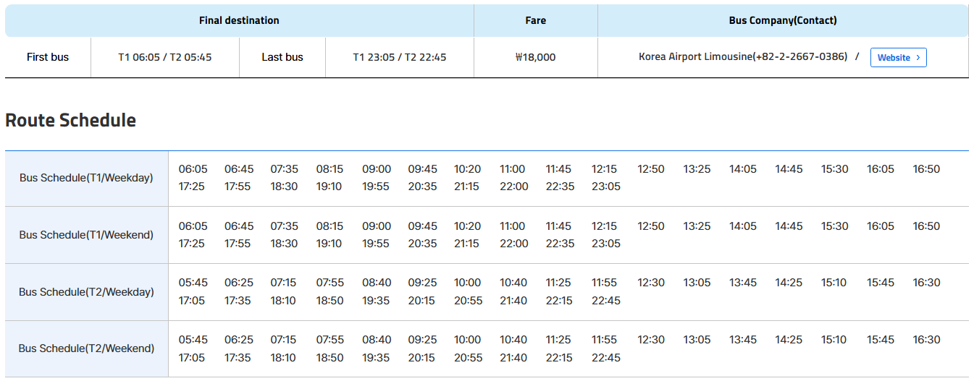Click the Route Schedule heading
The image size is (974, 381).
click(71, 121)
